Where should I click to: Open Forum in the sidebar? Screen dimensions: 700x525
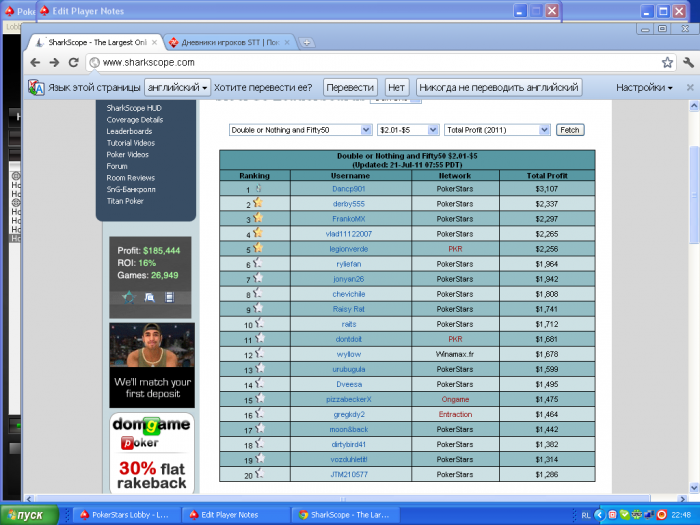[117, 166]
